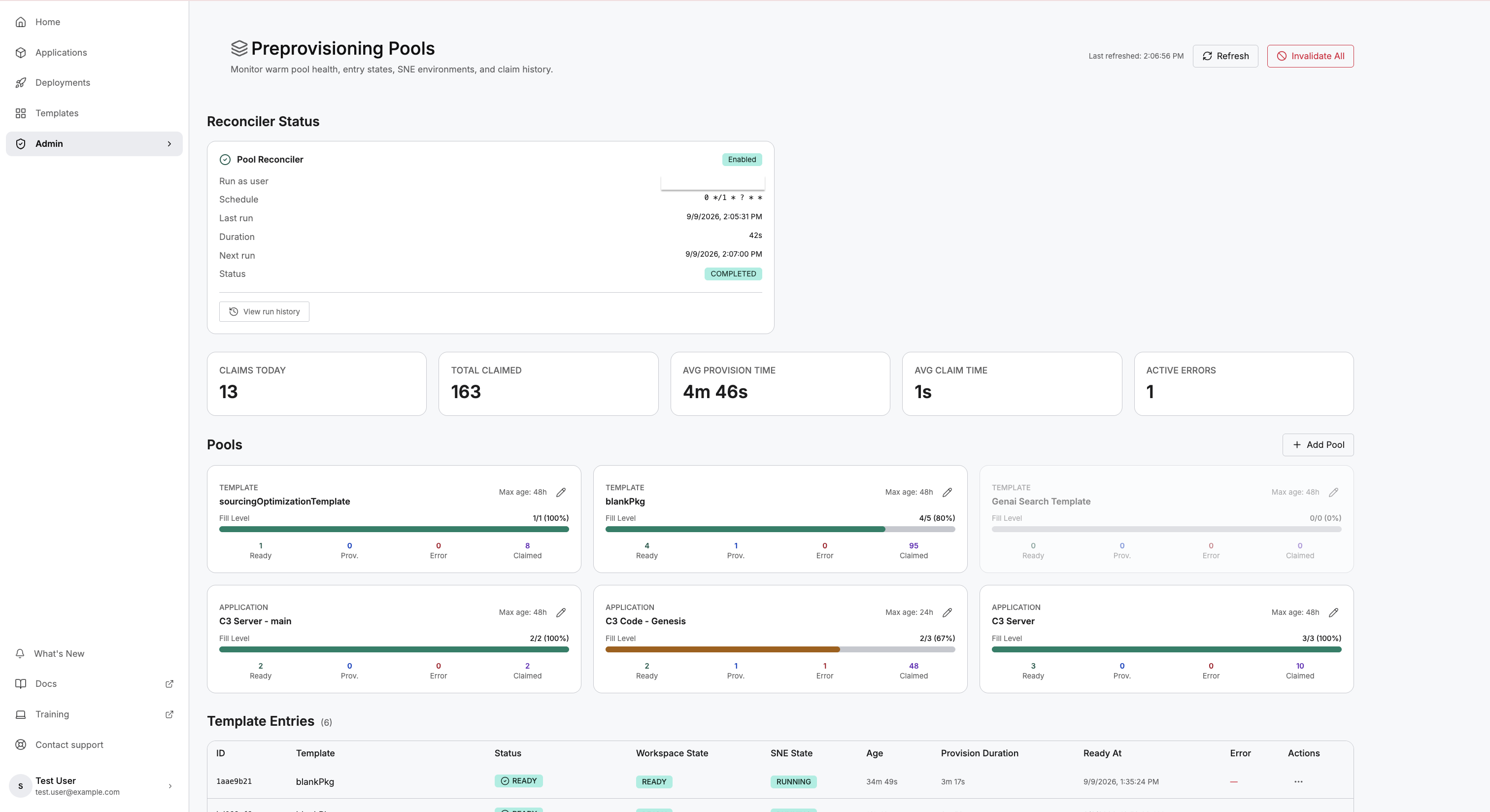Click the RUNNING SNE state badge

(x=793, y=782)
